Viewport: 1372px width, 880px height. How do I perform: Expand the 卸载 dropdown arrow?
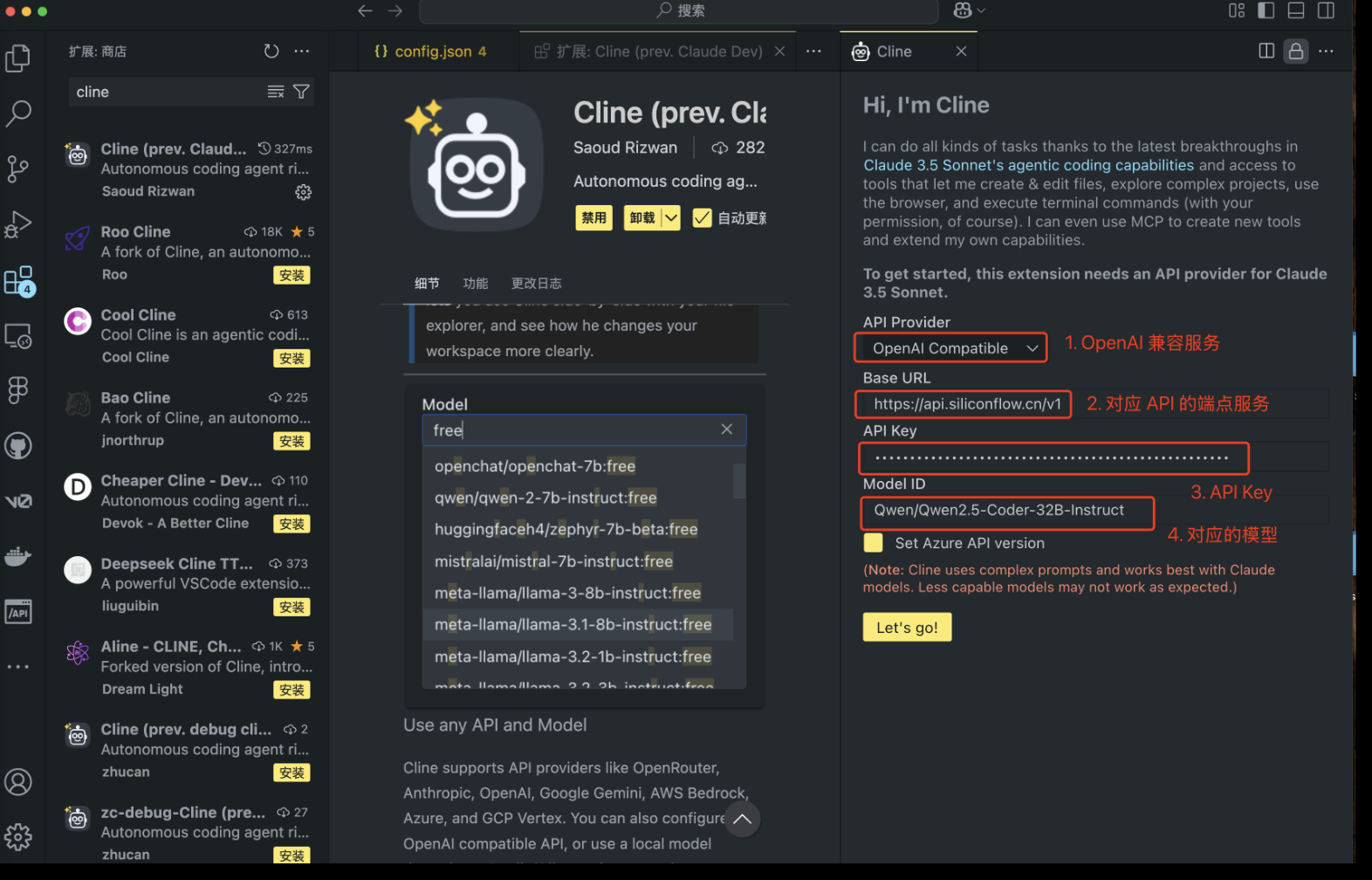pos(671,218)
